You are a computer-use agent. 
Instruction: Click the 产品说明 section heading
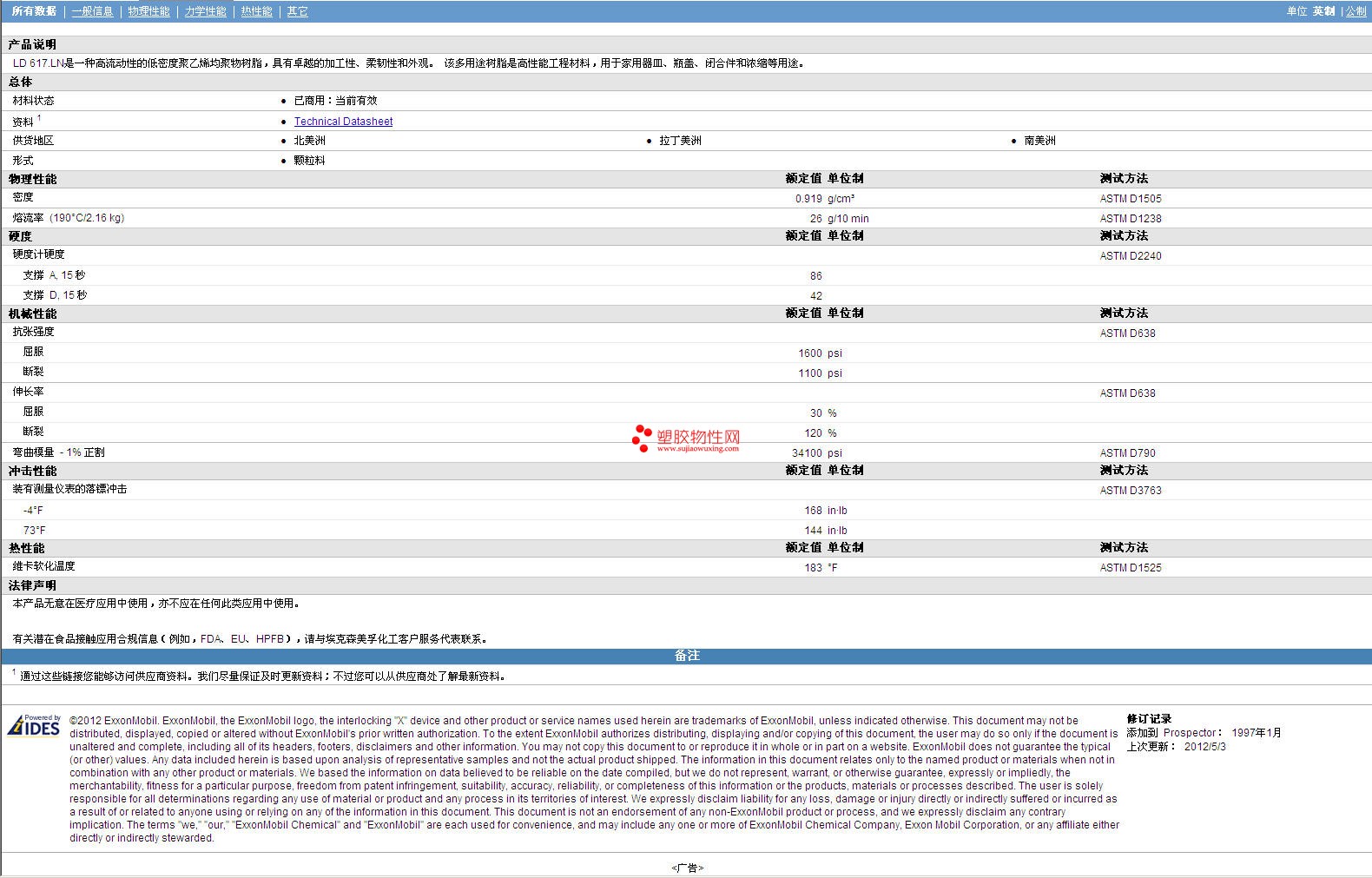point(32,44)
